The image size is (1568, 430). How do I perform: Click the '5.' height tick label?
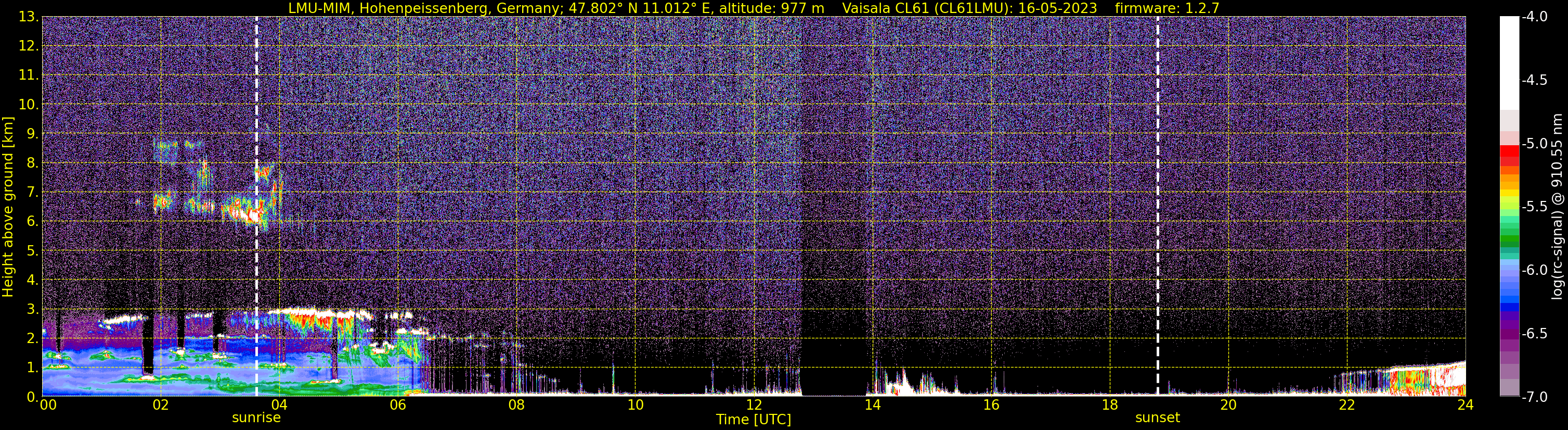[32, 251]
